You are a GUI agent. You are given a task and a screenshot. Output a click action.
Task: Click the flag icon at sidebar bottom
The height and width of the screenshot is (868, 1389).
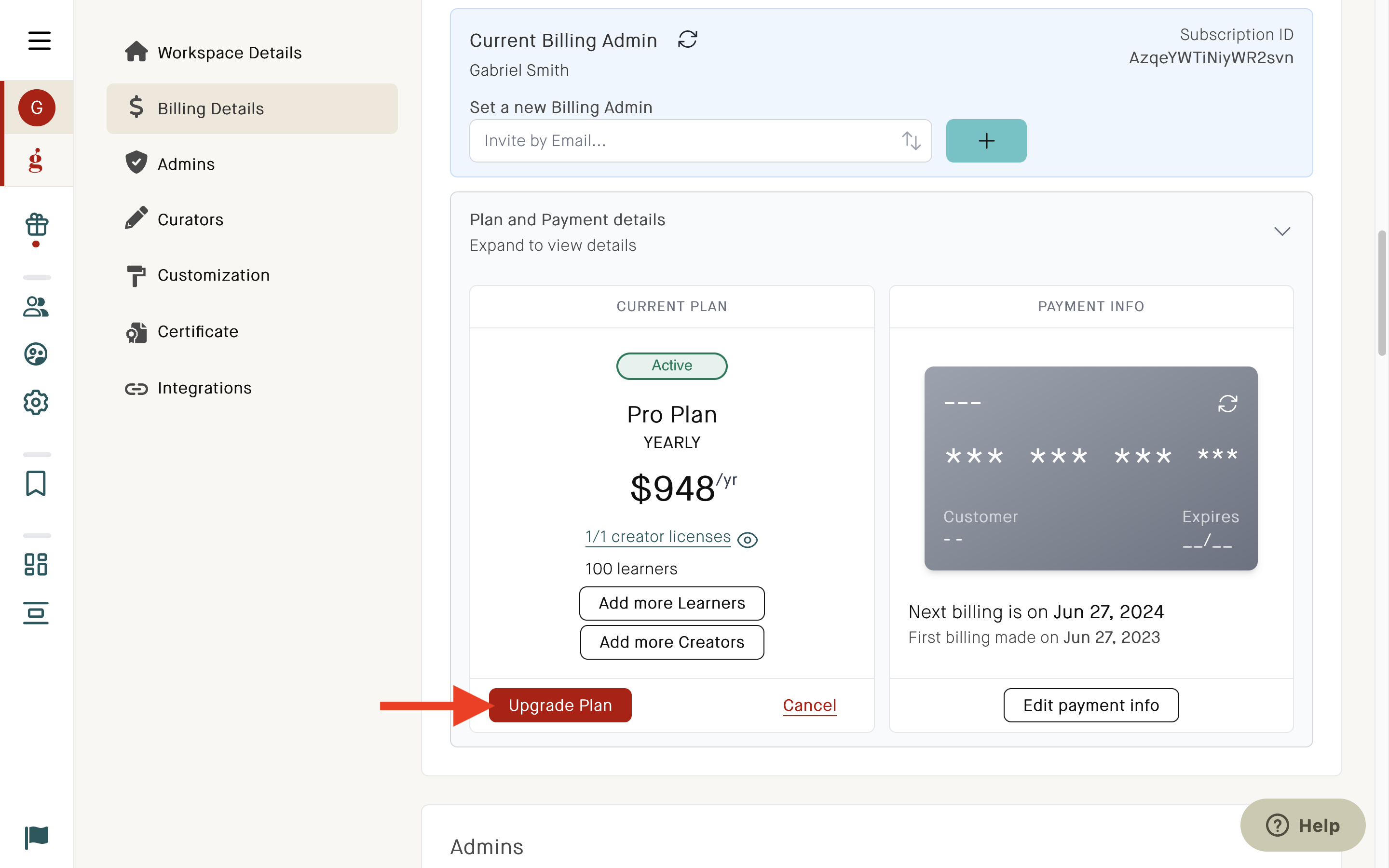[x=37, y=837]
